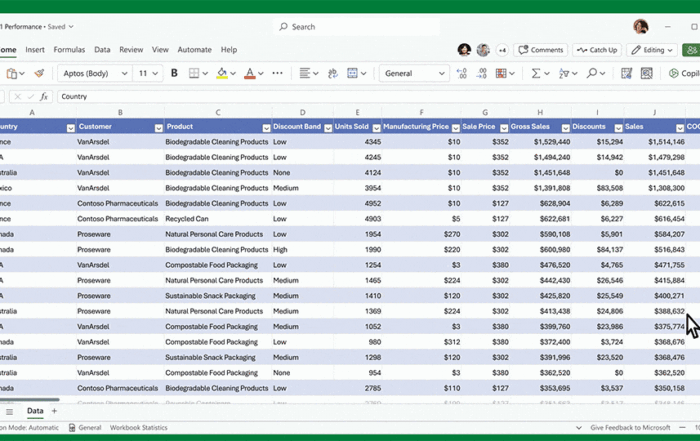Open Units Sold filter arrow
700x441 pixels.
(376, 129)
